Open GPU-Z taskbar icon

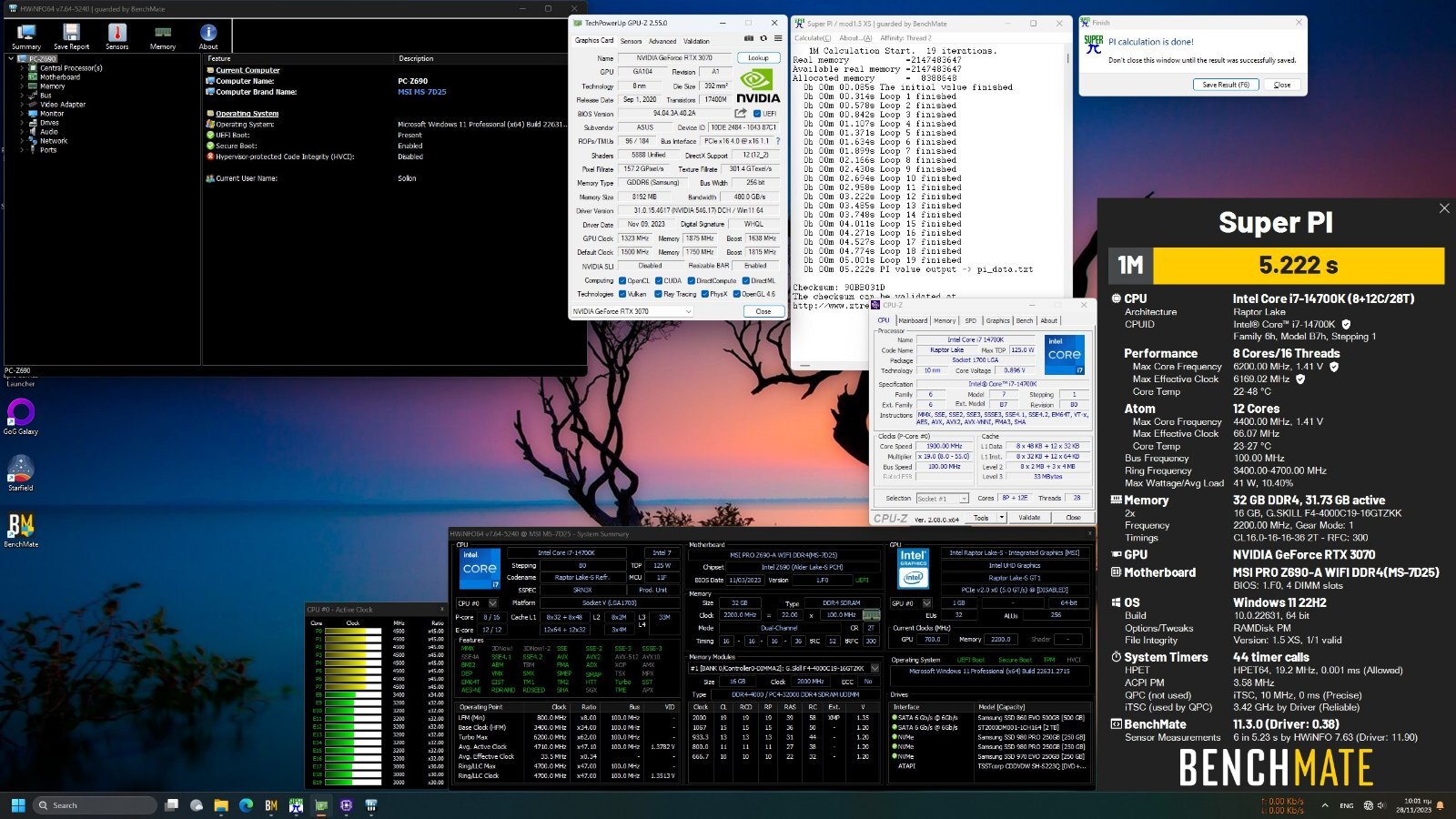(320, 805)
